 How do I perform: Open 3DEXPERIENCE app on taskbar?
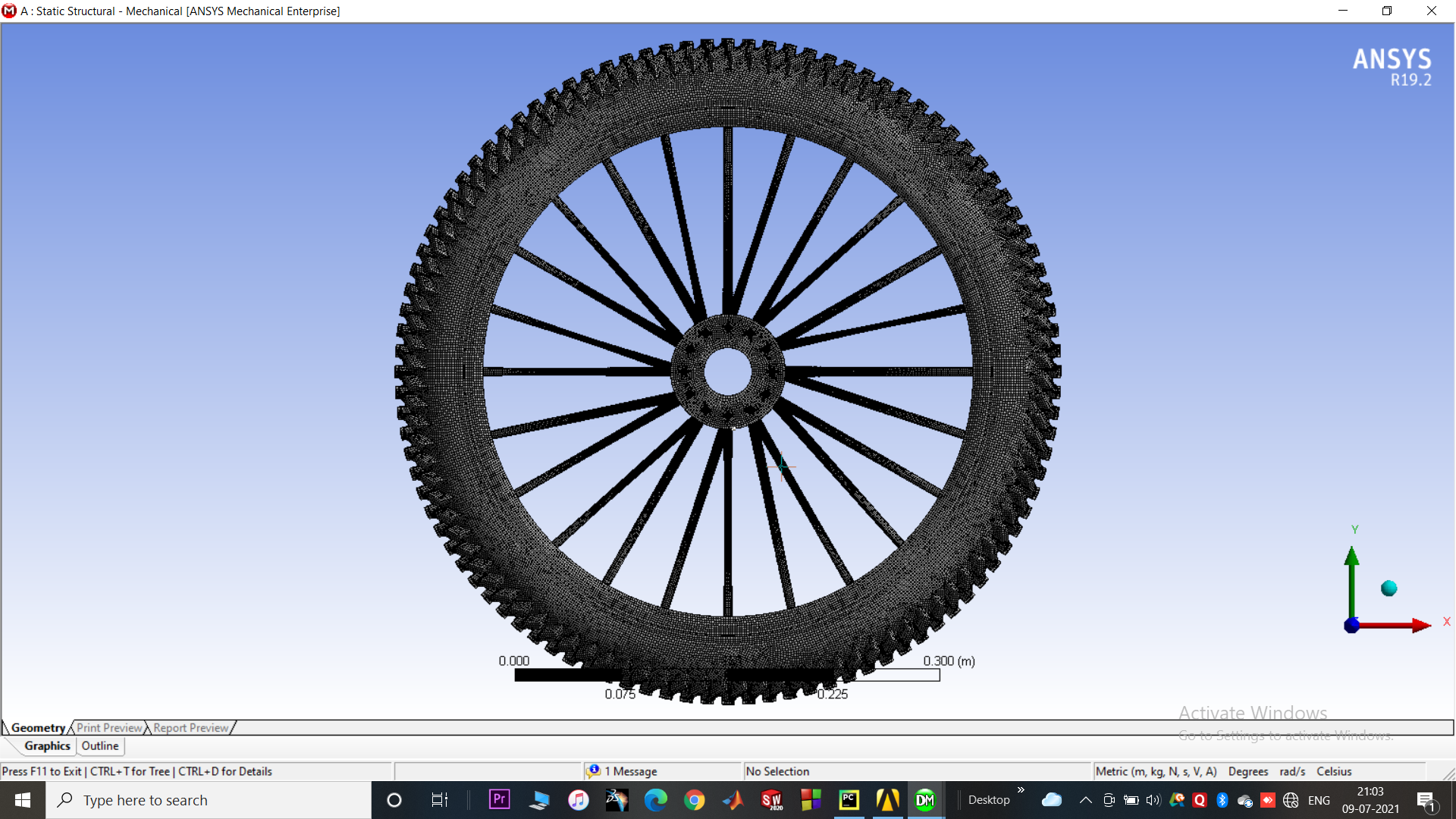[x=617, y=800]
